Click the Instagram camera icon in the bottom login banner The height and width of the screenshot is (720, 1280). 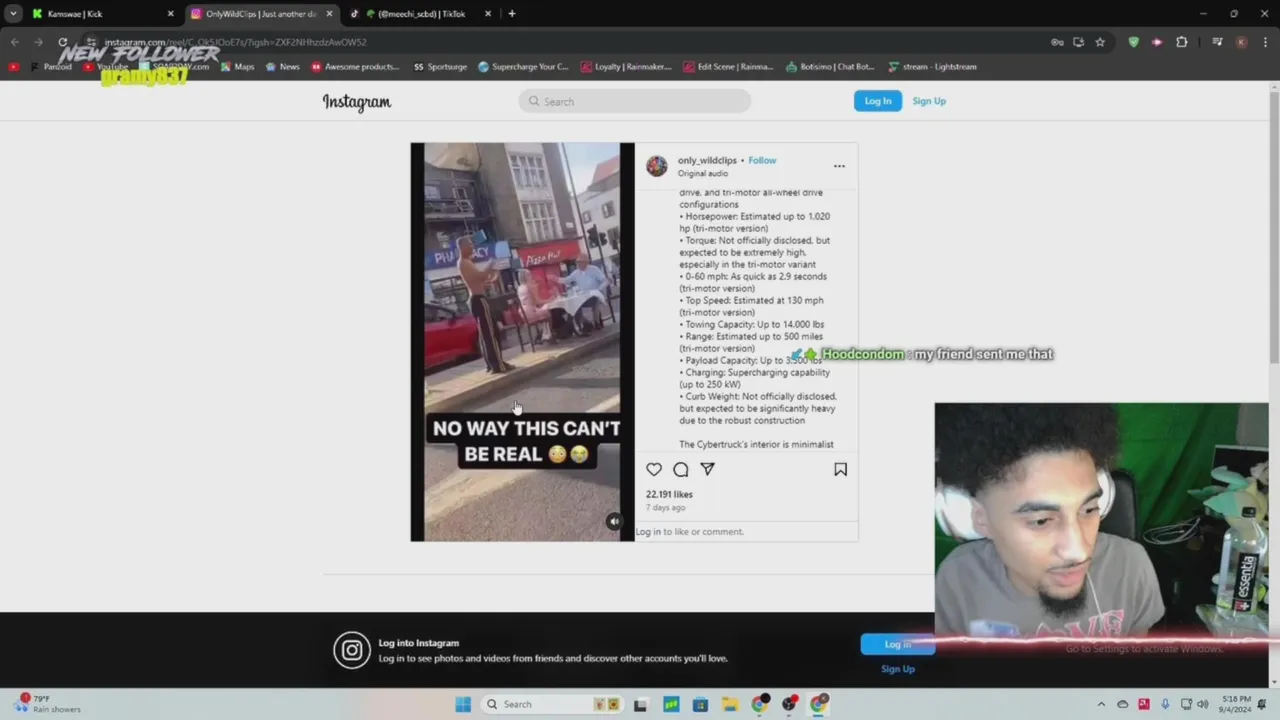pyautogui.click(x=352, y=650)
